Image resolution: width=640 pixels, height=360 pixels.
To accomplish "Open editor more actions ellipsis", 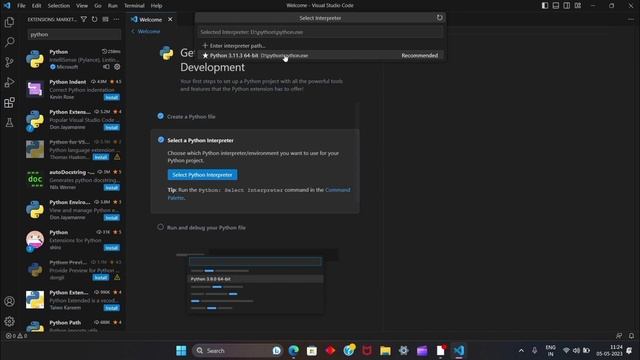I will tap(631, 19).
